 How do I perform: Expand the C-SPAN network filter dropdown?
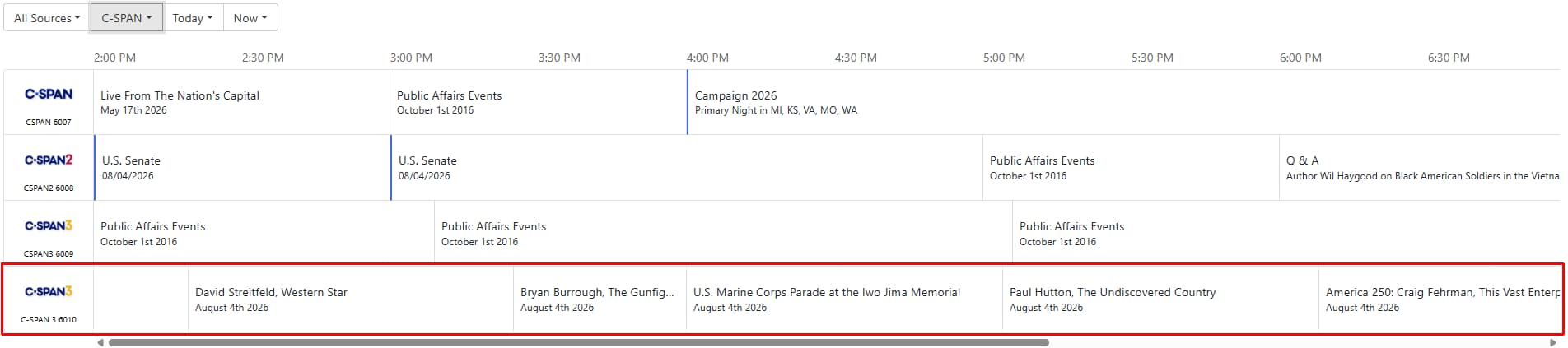(126, 18)
